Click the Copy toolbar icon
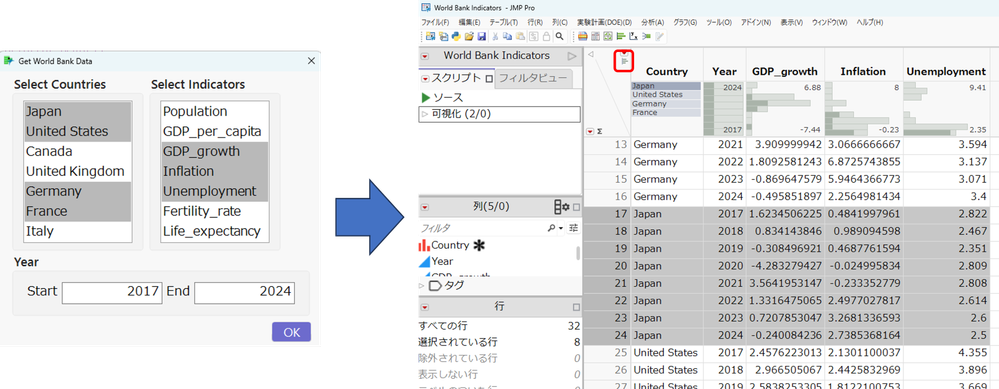This screenshot has height=389, width=999. click(x=507, y=36)
